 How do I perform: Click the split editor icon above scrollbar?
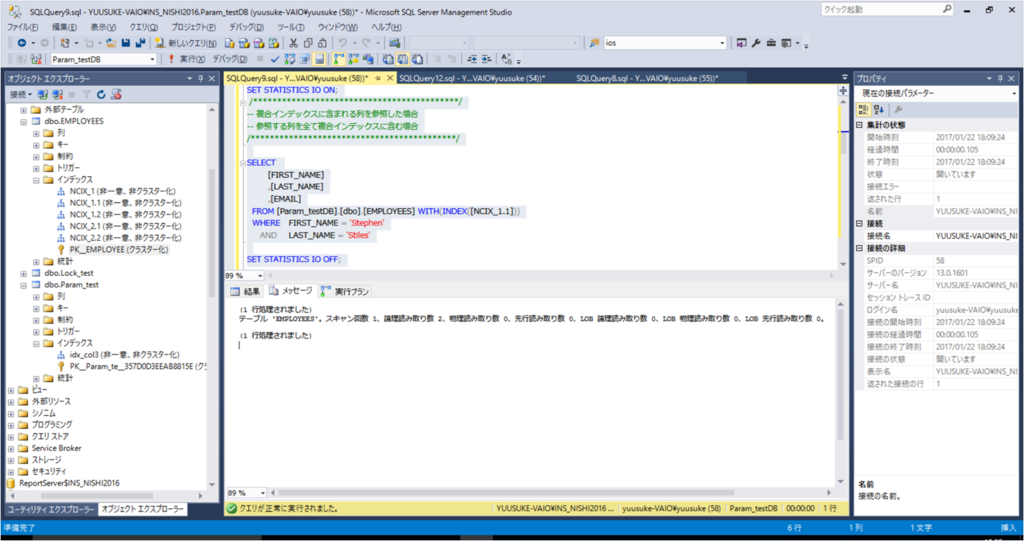click(x=843, y=91)
